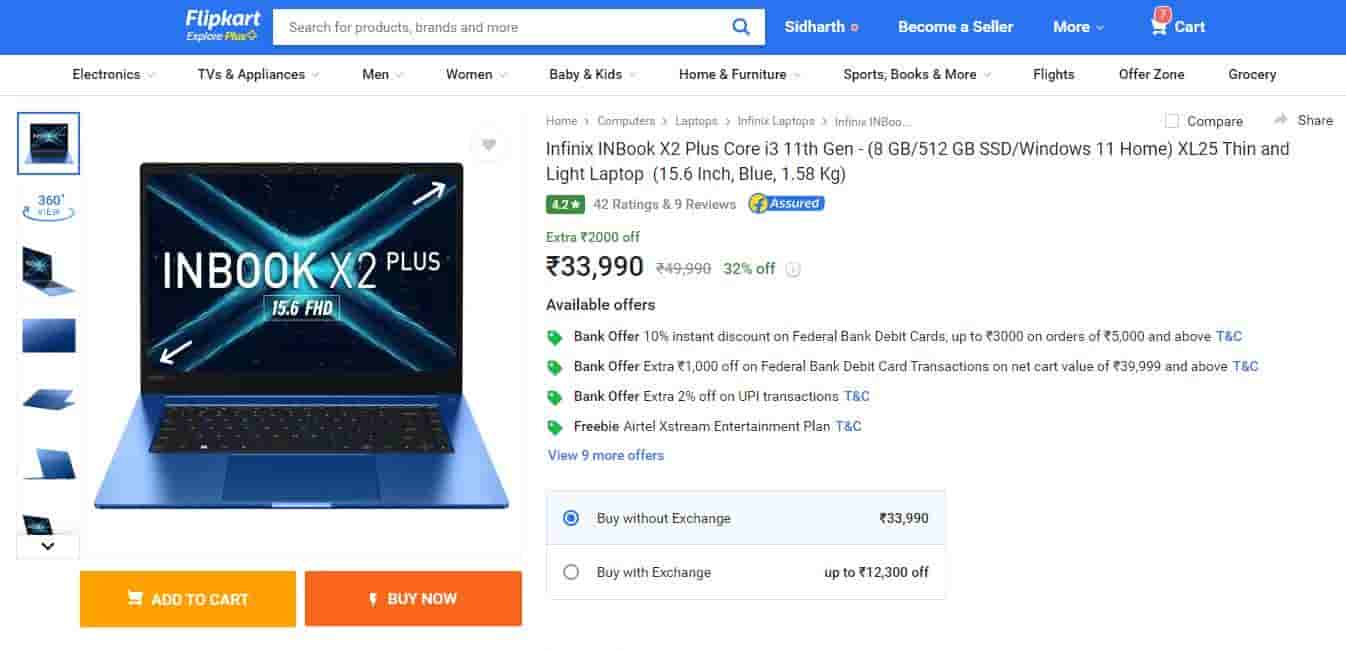Viewport: 1346px width, 650px height.
Task: Go to the Flipkart home logo
Action: pos(222,26)
